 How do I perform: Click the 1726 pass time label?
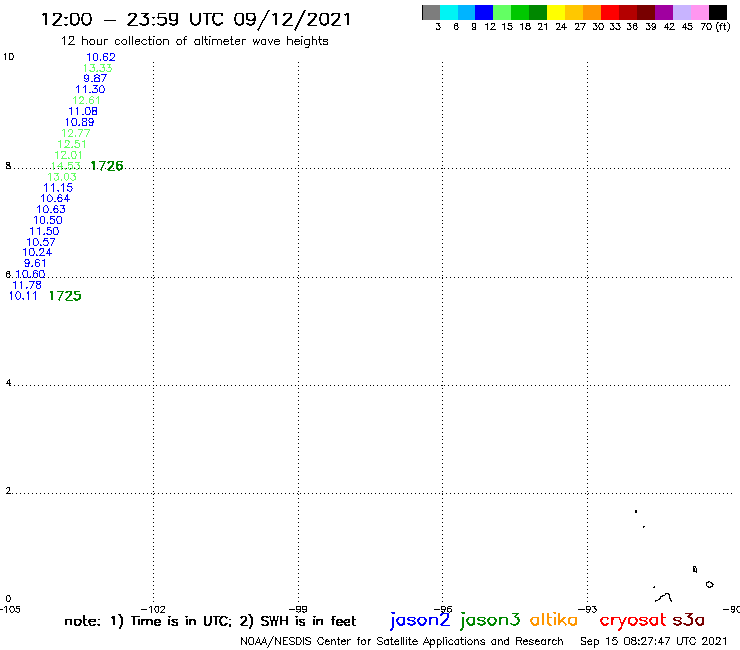[107, 166]
